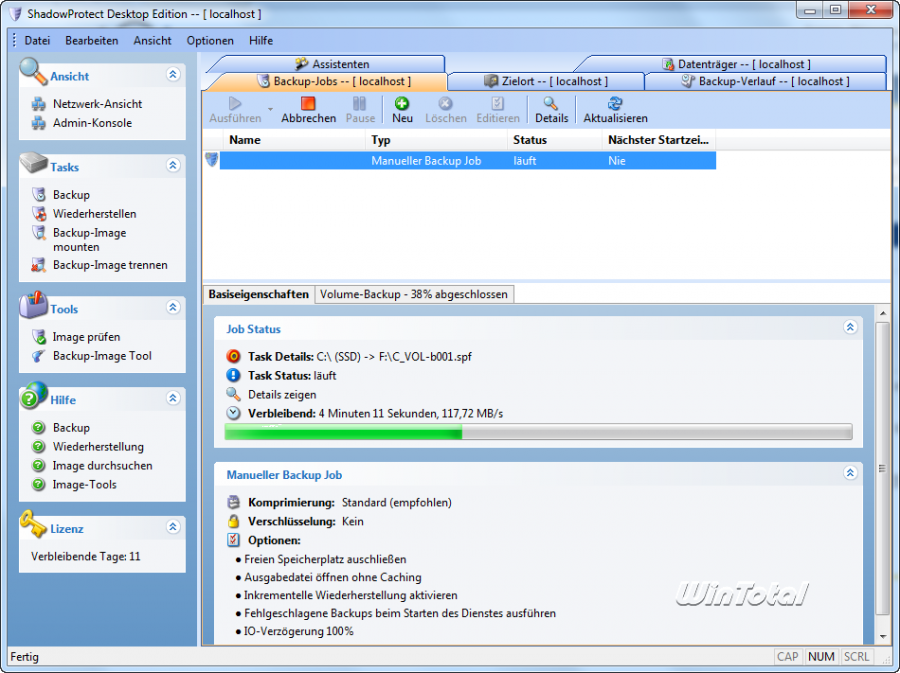Collapse the Hilfe sidebar panel
The height and width of the screenshot is (673, 900).
click(173, 398)
